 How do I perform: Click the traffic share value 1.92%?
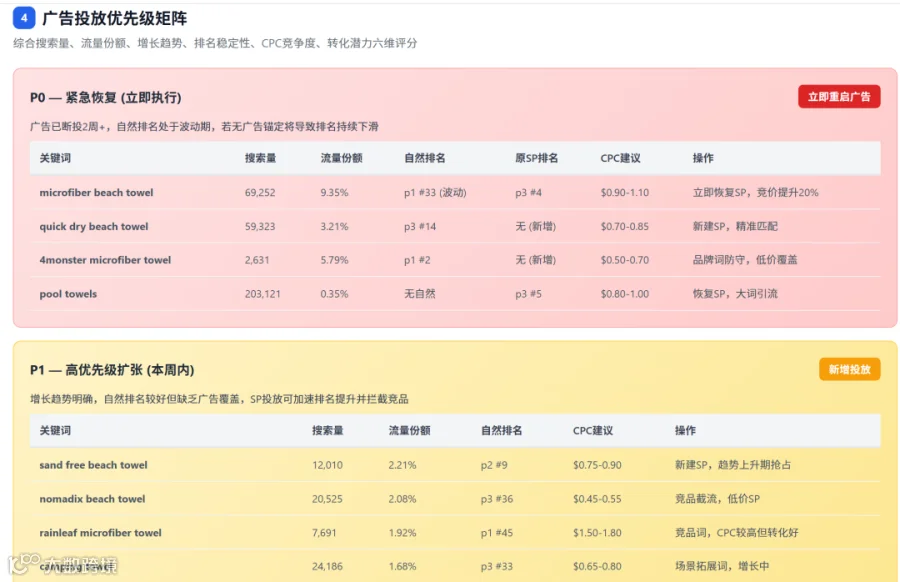click(402, 533)
